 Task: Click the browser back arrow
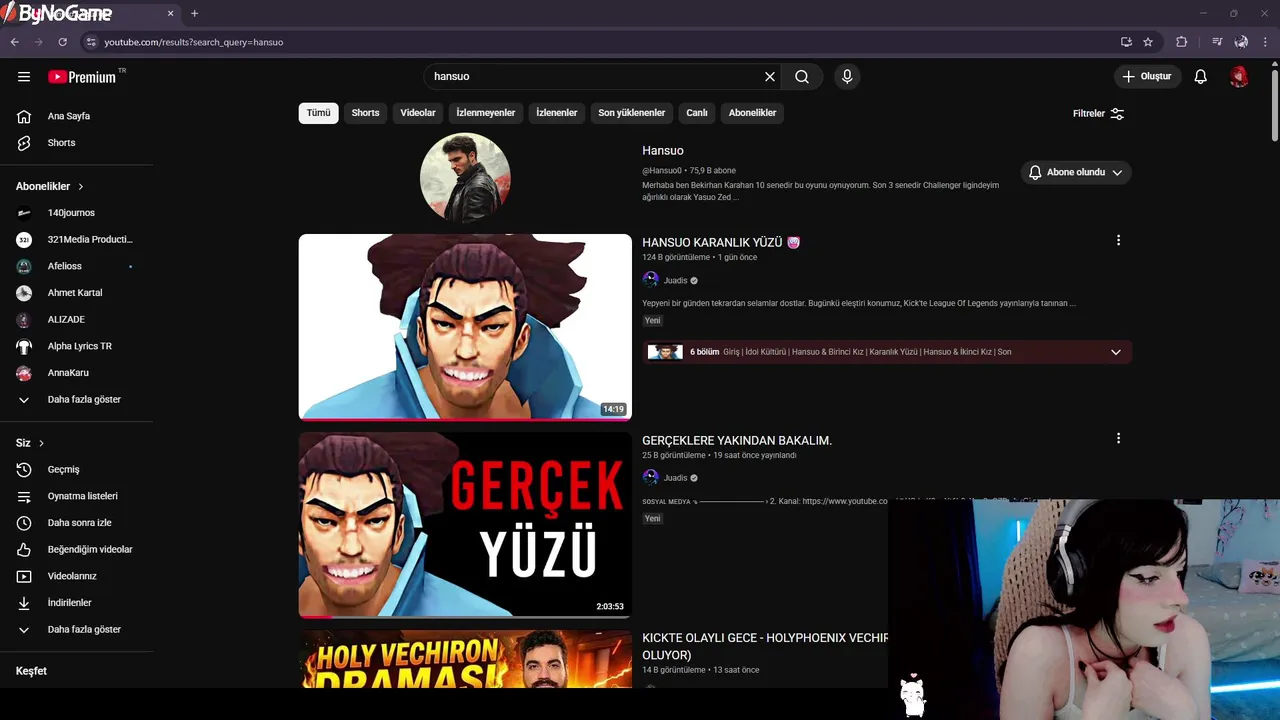pos(14,42)
